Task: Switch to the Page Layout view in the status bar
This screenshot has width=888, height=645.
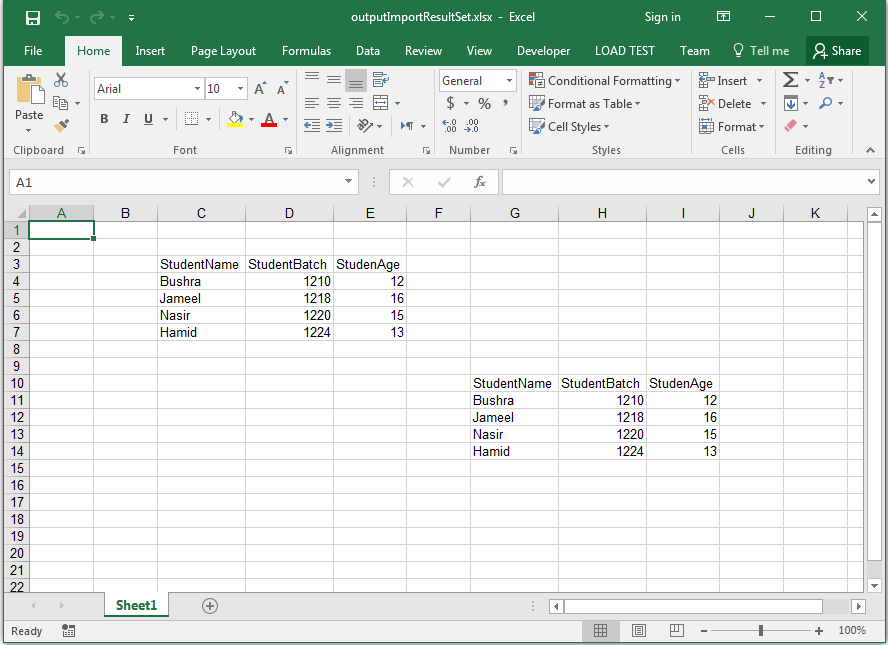Action: pyautogui.click(x=639, y=630)
